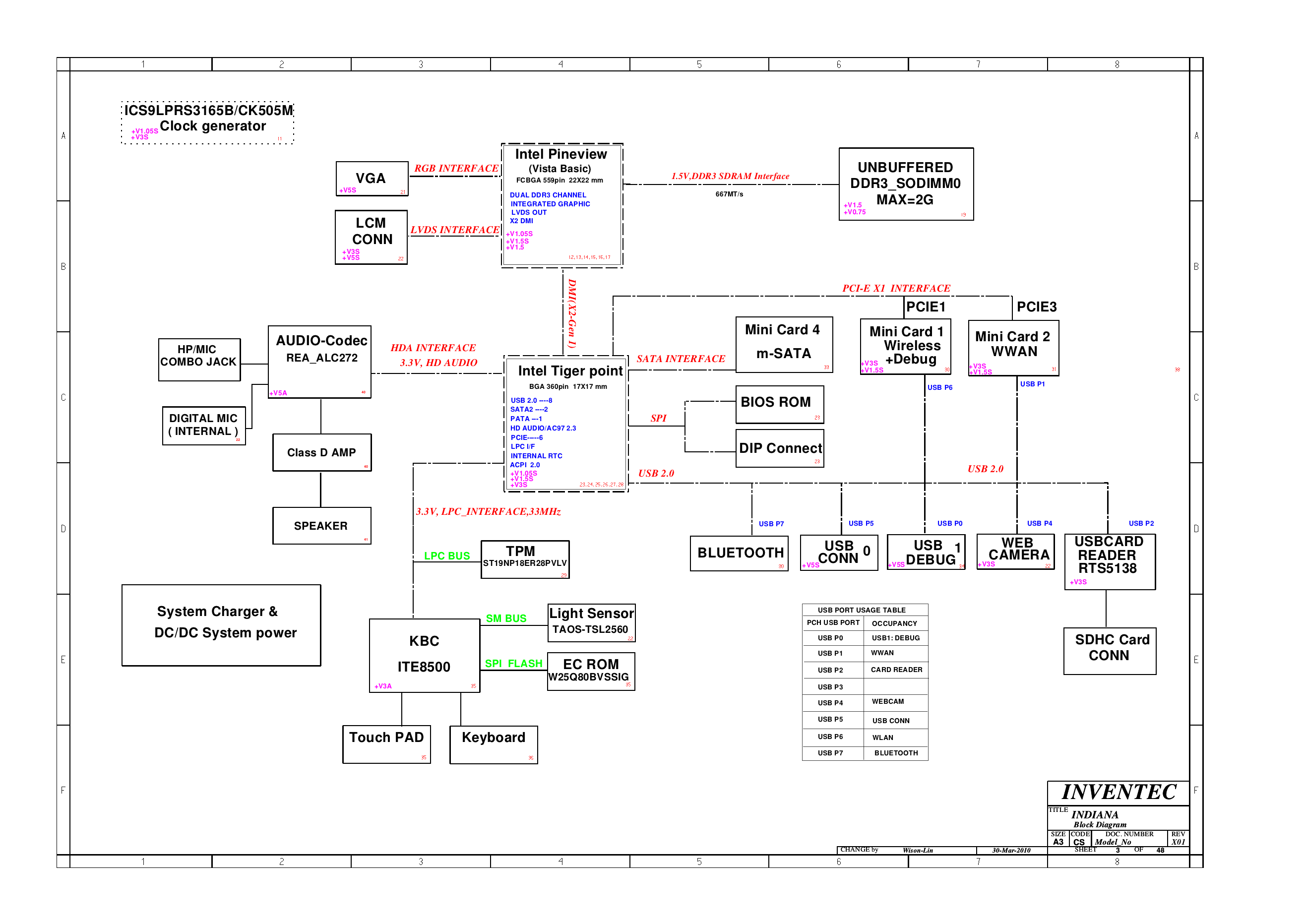This screenshot has height=924, width=1305.
Task: Click the TPM ST19NP18ER28PVLV block
Action: [x=524, y=559]
